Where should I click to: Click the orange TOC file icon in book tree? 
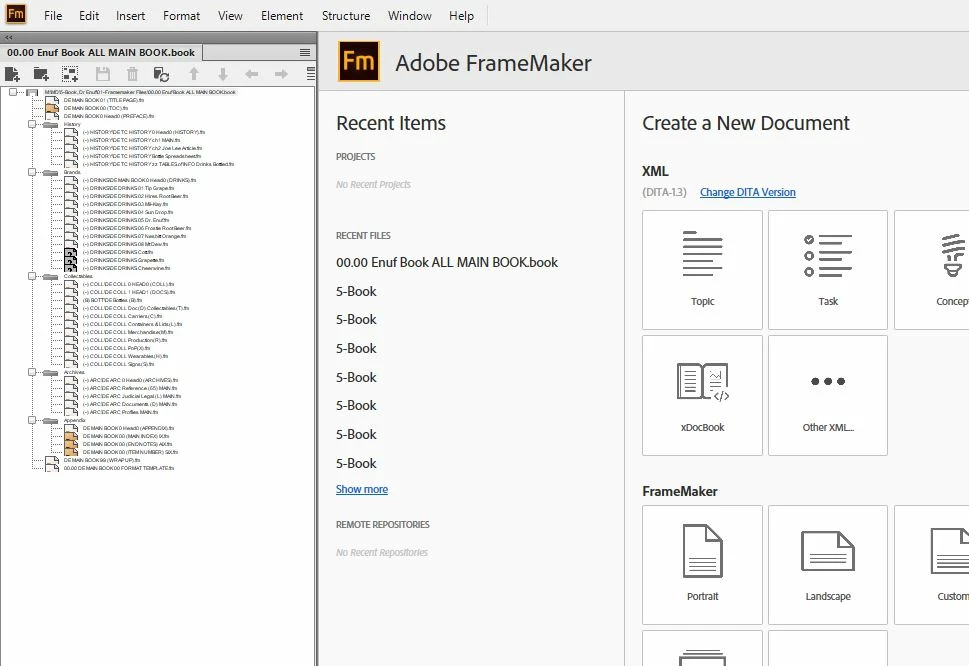53,108
